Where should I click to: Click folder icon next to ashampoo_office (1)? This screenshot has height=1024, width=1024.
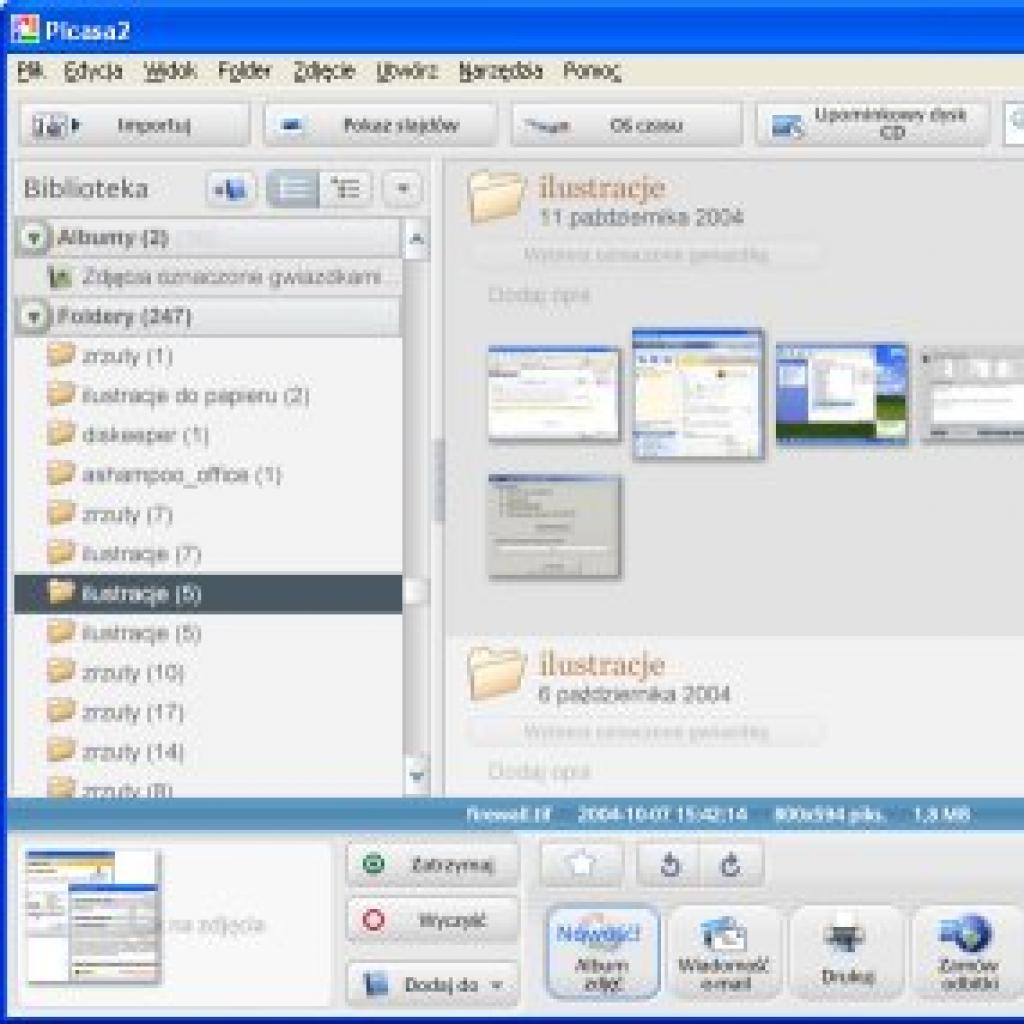61,473
